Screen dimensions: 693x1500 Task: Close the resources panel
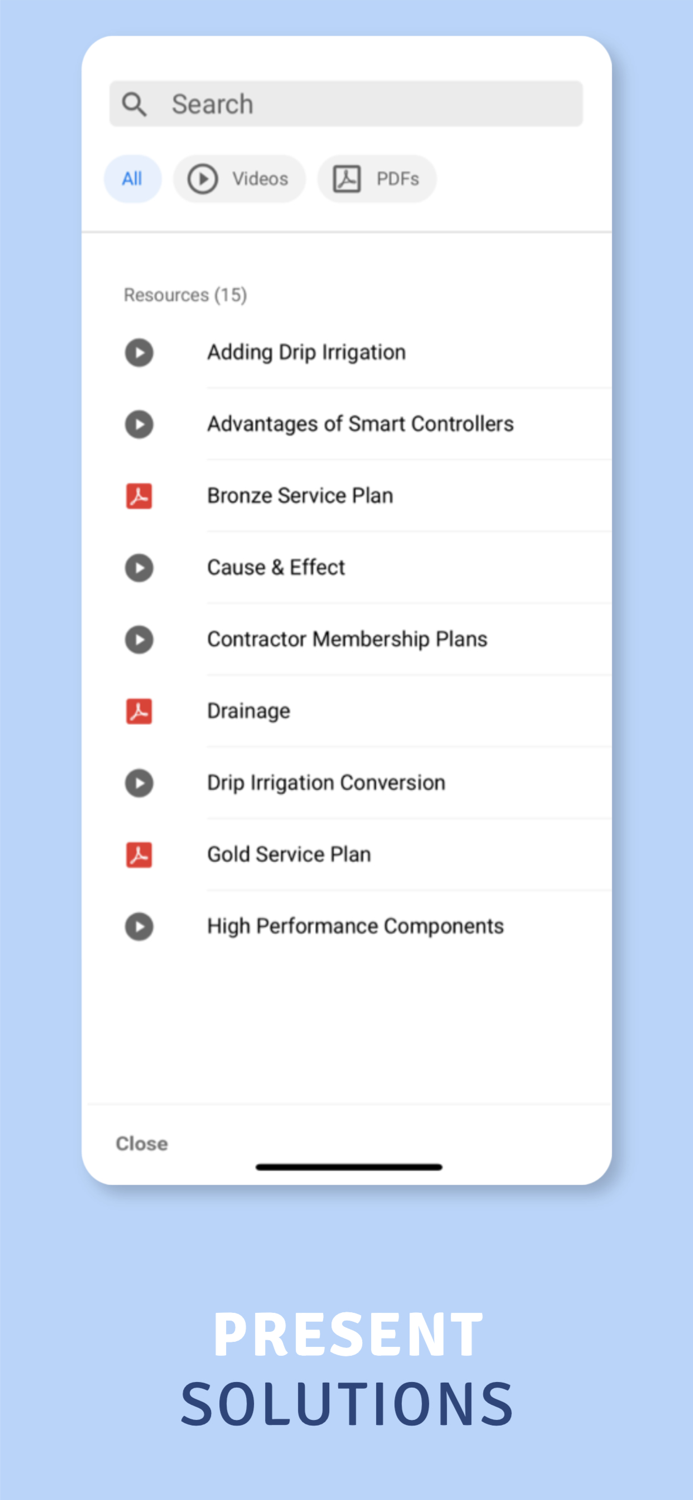(141, 1143)
